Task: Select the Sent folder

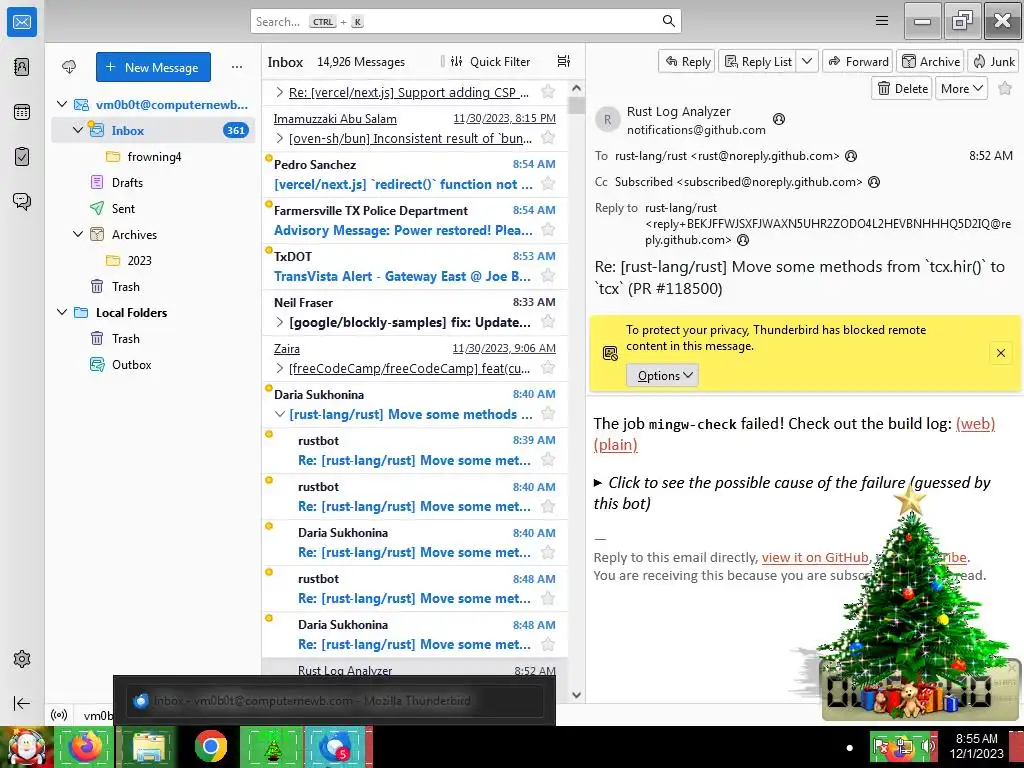Action: coord(123,208)
